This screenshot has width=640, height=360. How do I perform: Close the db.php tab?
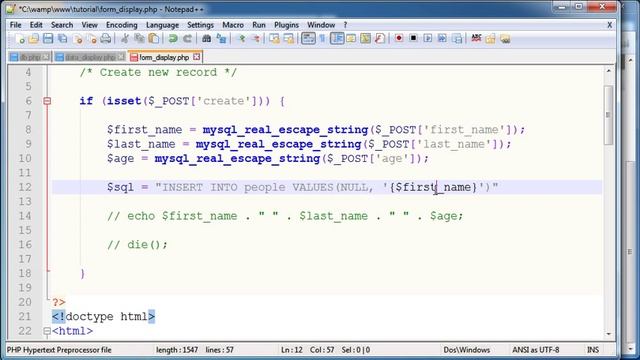(46, 57)
